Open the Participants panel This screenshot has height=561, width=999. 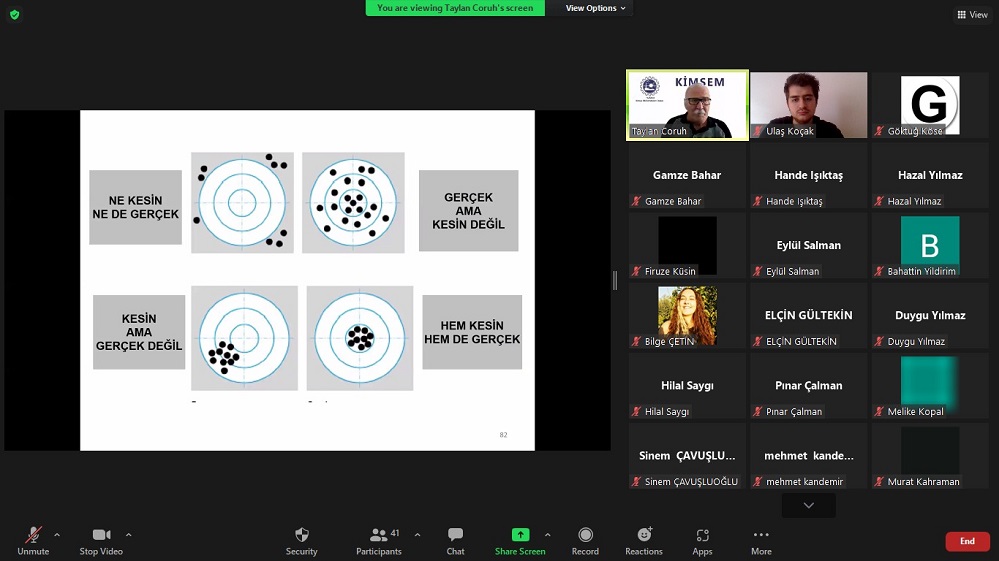click(x=379, y=535)
